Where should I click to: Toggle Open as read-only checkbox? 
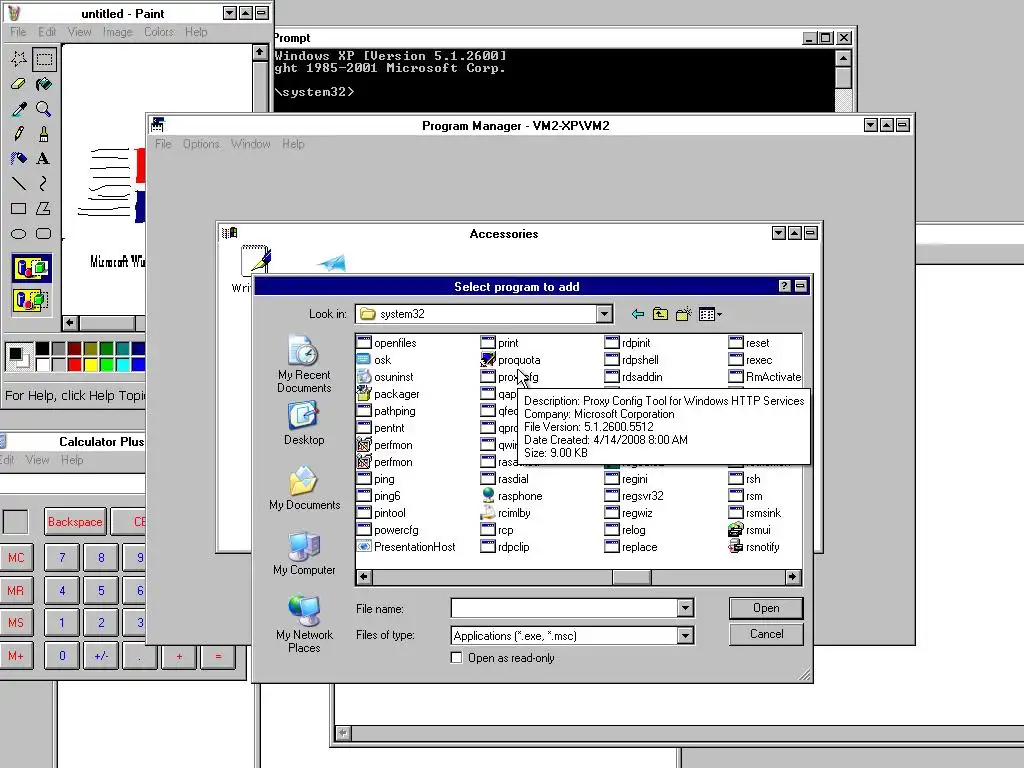point(456,658)
